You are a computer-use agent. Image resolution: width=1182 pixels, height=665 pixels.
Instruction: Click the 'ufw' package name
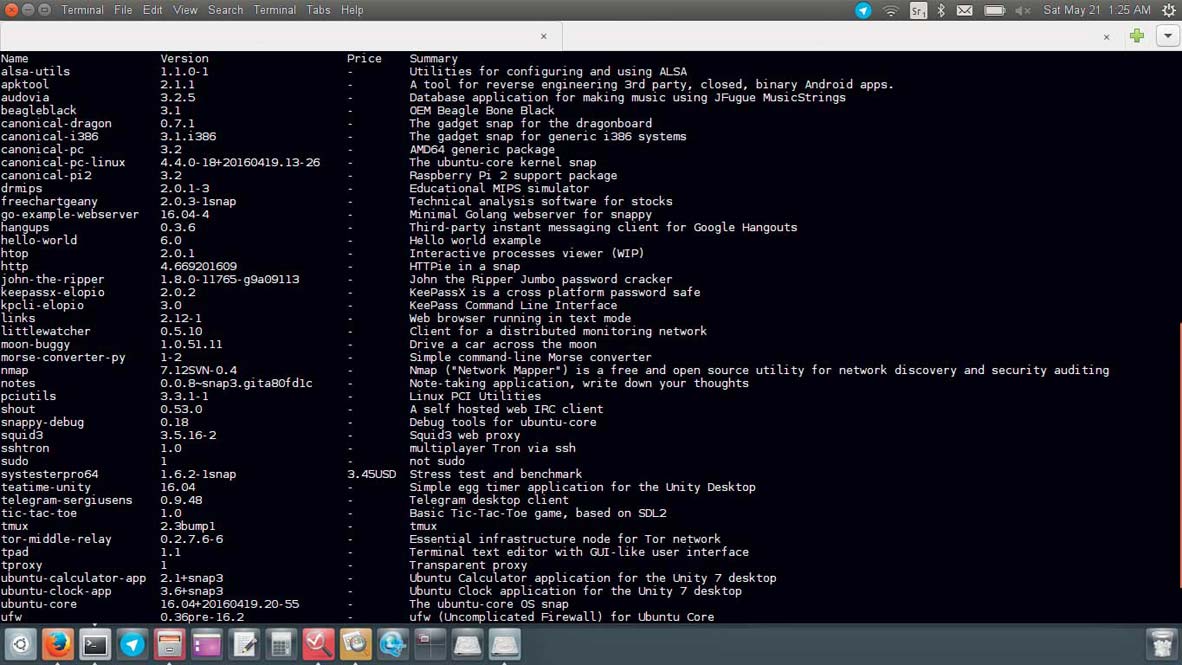pos(11,617)
